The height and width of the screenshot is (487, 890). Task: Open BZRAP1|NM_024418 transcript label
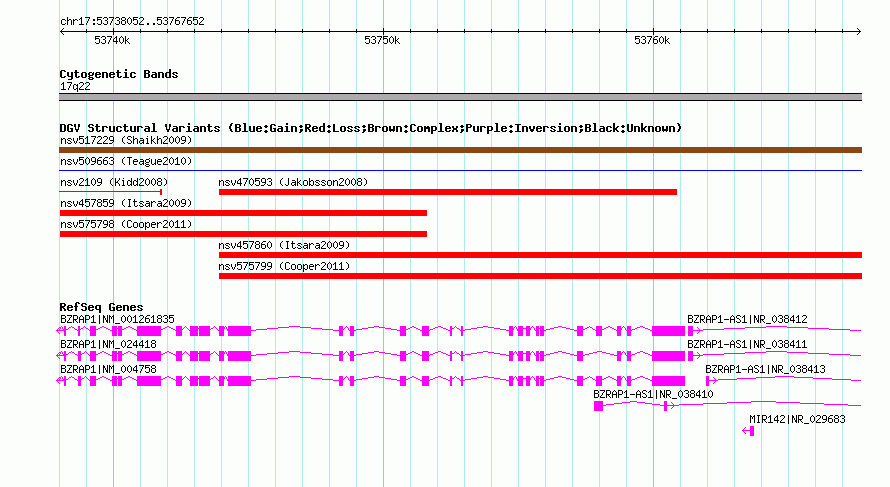pos(108,345)
